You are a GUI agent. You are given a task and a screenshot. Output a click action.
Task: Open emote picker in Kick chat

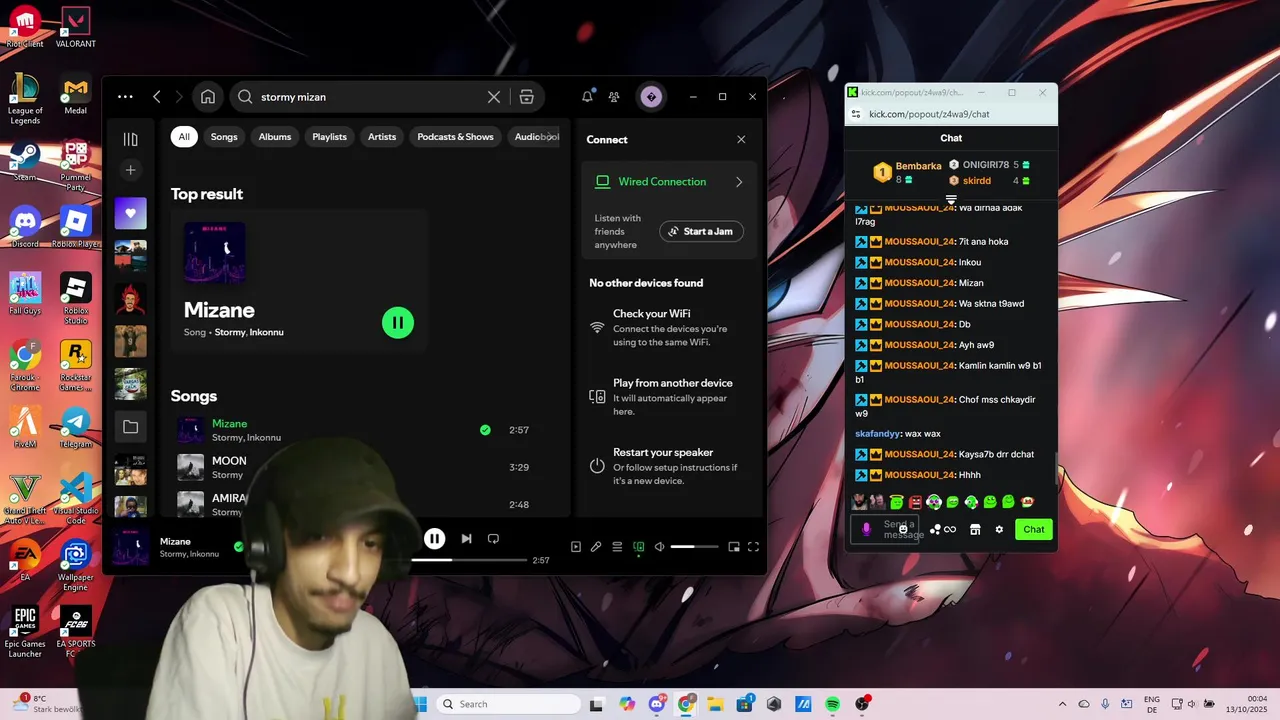(x=903, y=529)
